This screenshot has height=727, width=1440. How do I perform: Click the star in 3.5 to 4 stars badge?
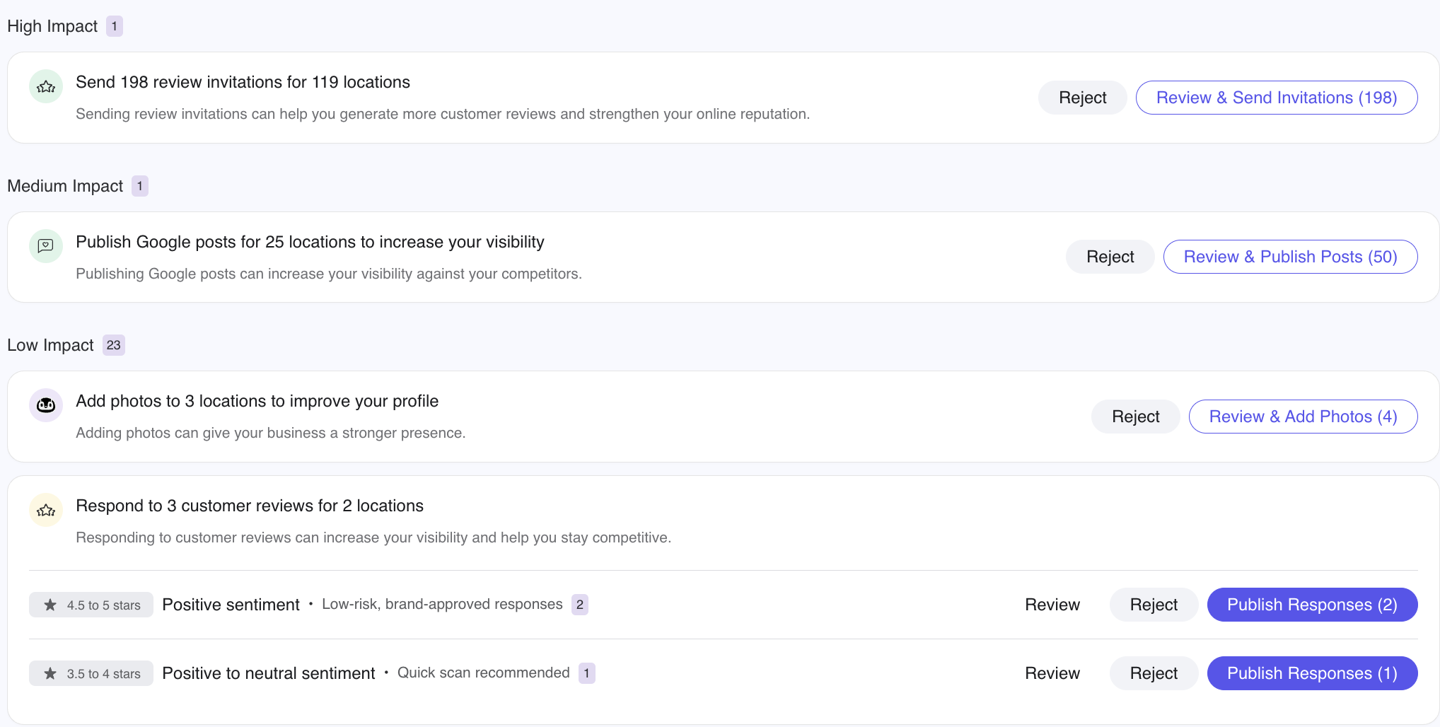click(50, 674)
